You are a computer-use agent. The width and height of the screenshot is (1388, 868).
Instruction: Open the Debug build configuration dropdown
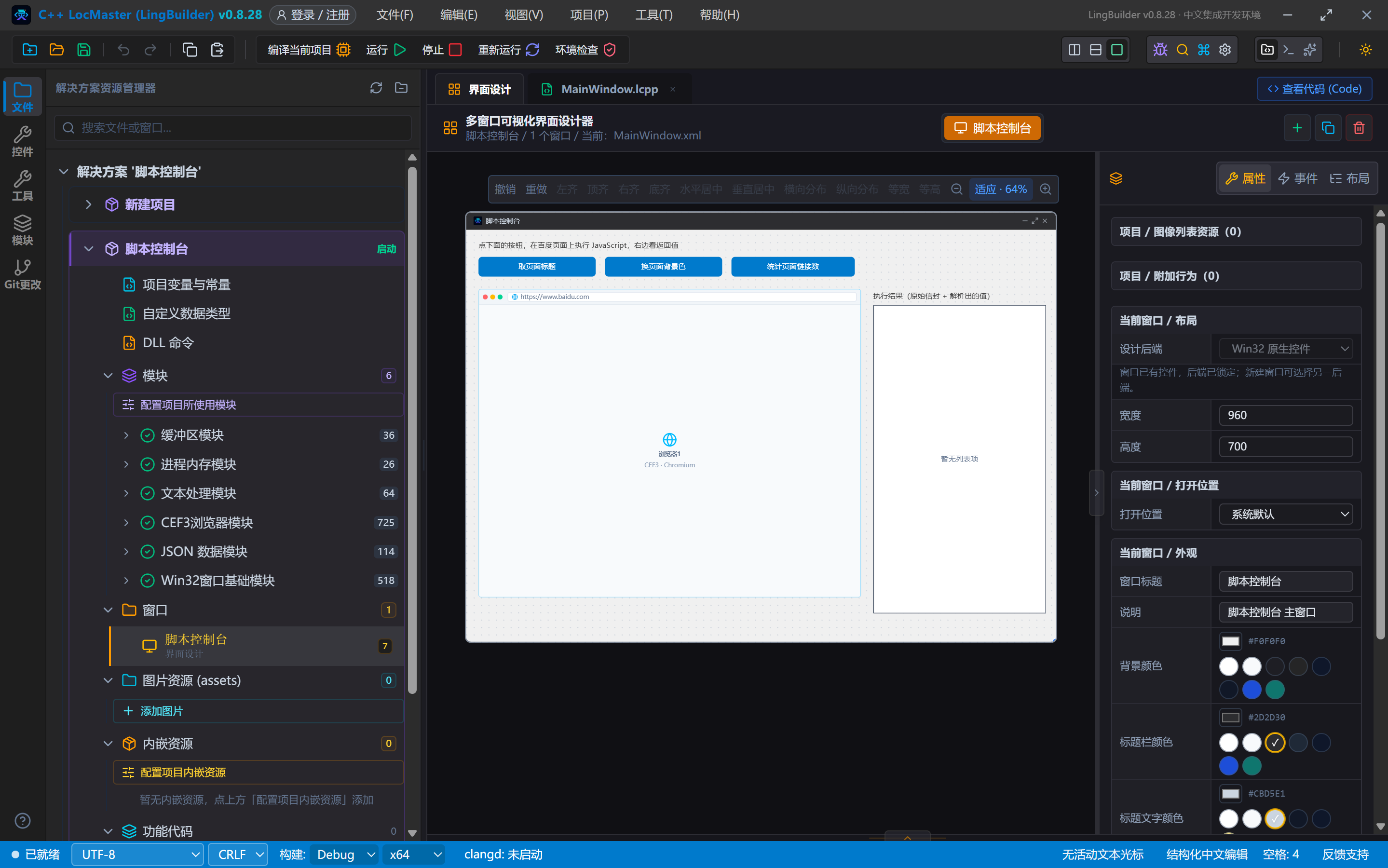tap(344, 855)
